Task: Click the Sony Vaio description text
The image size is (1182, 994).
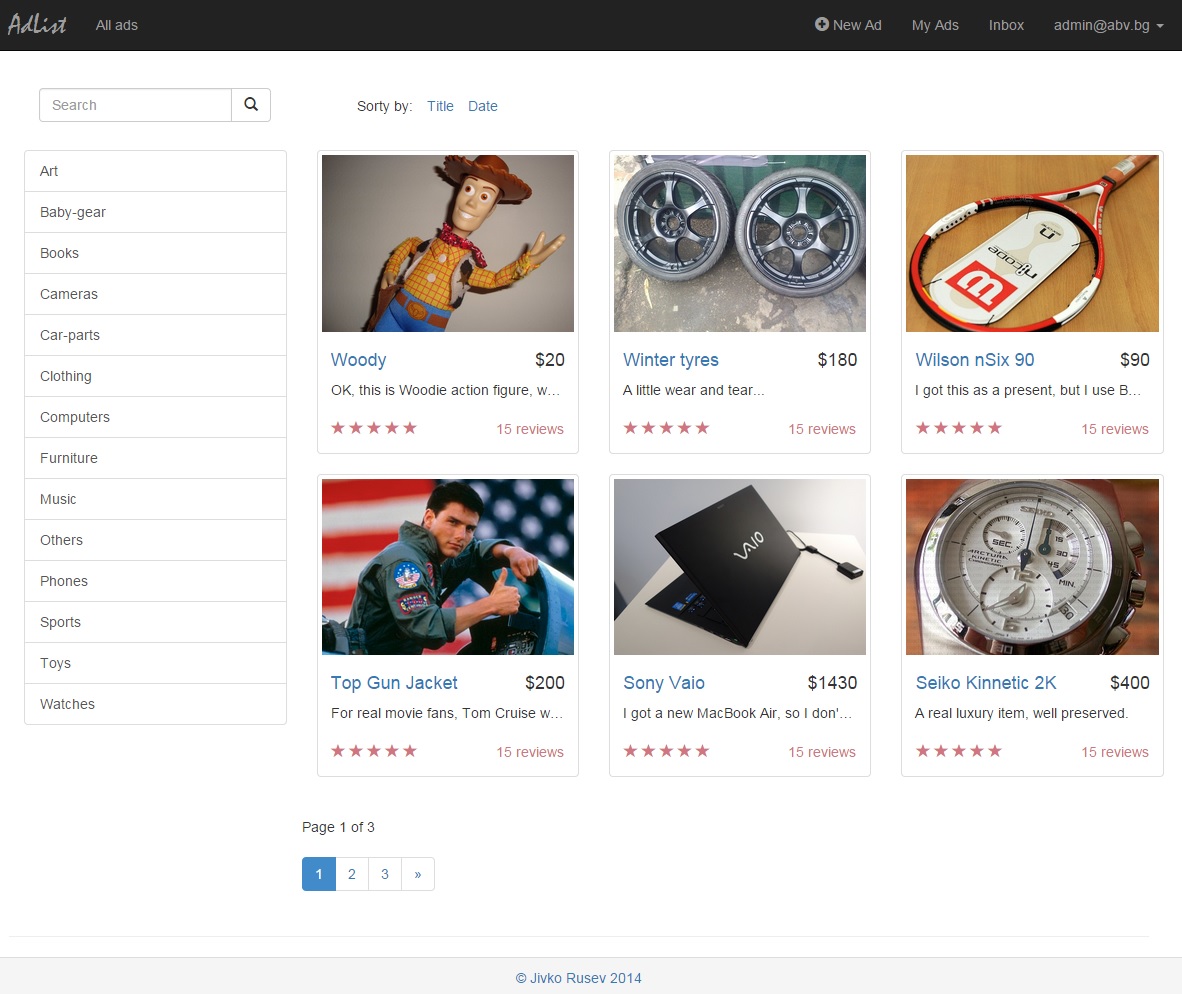Action: pyautogui.click(x=737, y=713)
